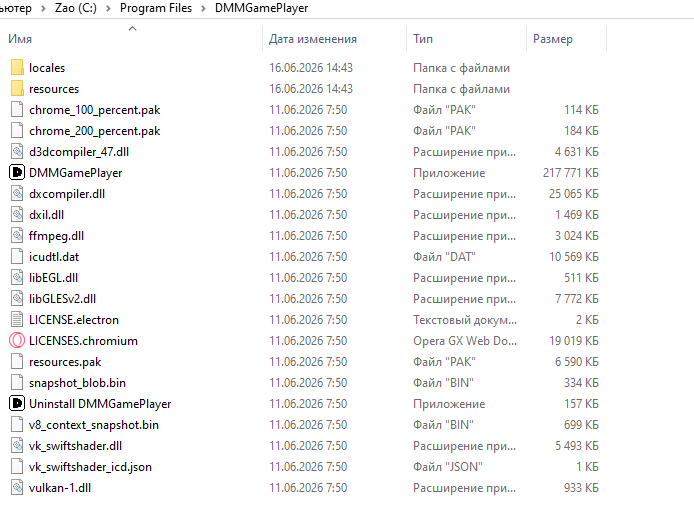
Task: Select the file name d3dcompiler_47.dll
Action: pyautogui.click(x=79, y=152)
